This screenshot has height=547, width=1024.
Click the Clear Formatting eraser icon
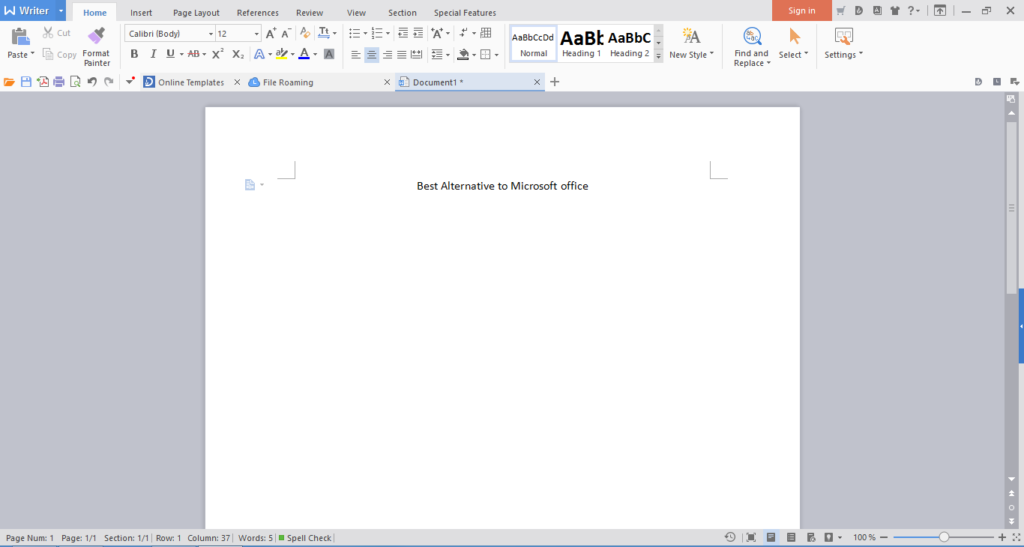pos(305,33)
